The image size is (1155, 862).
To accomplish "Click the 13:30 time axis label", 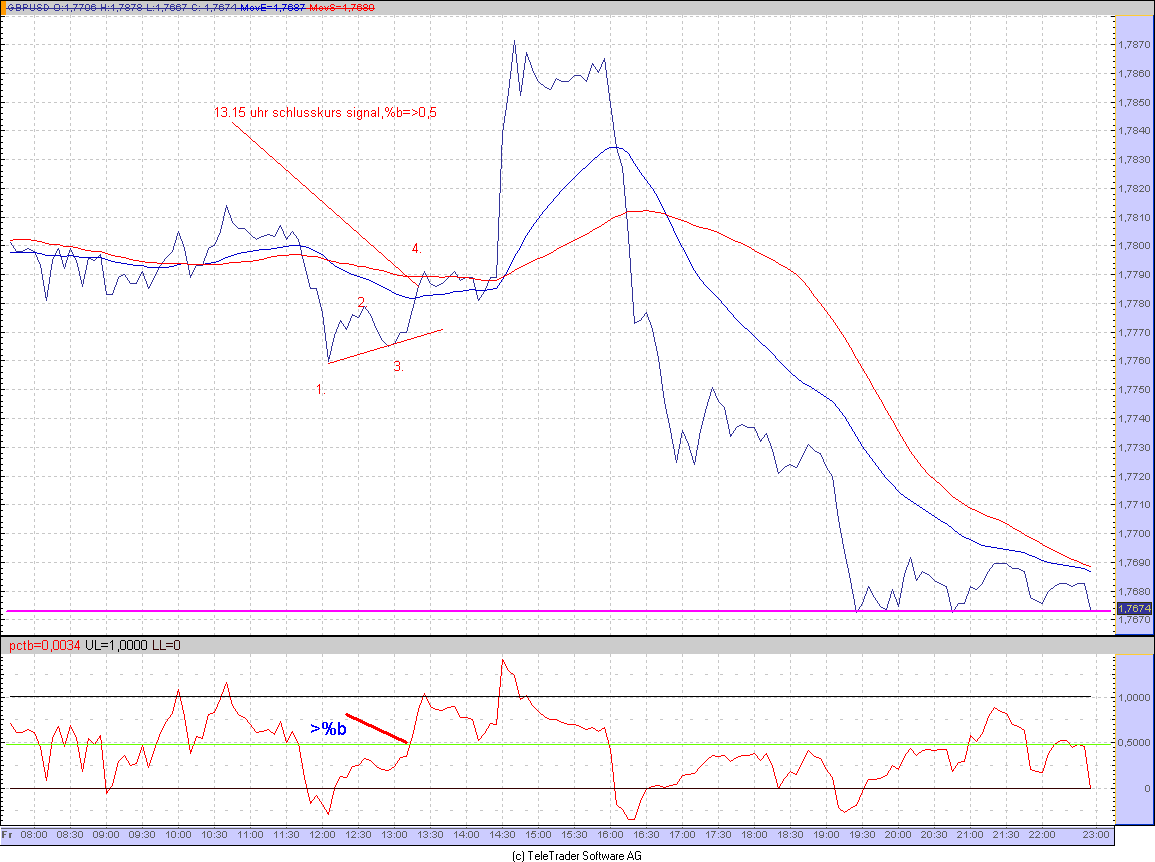I will tap(430, 835).
